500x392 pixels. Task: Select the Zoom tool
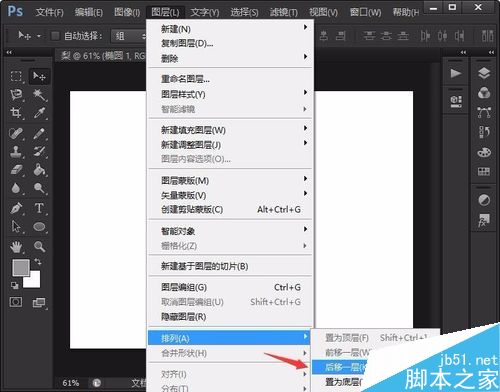[x=39, y=247]
